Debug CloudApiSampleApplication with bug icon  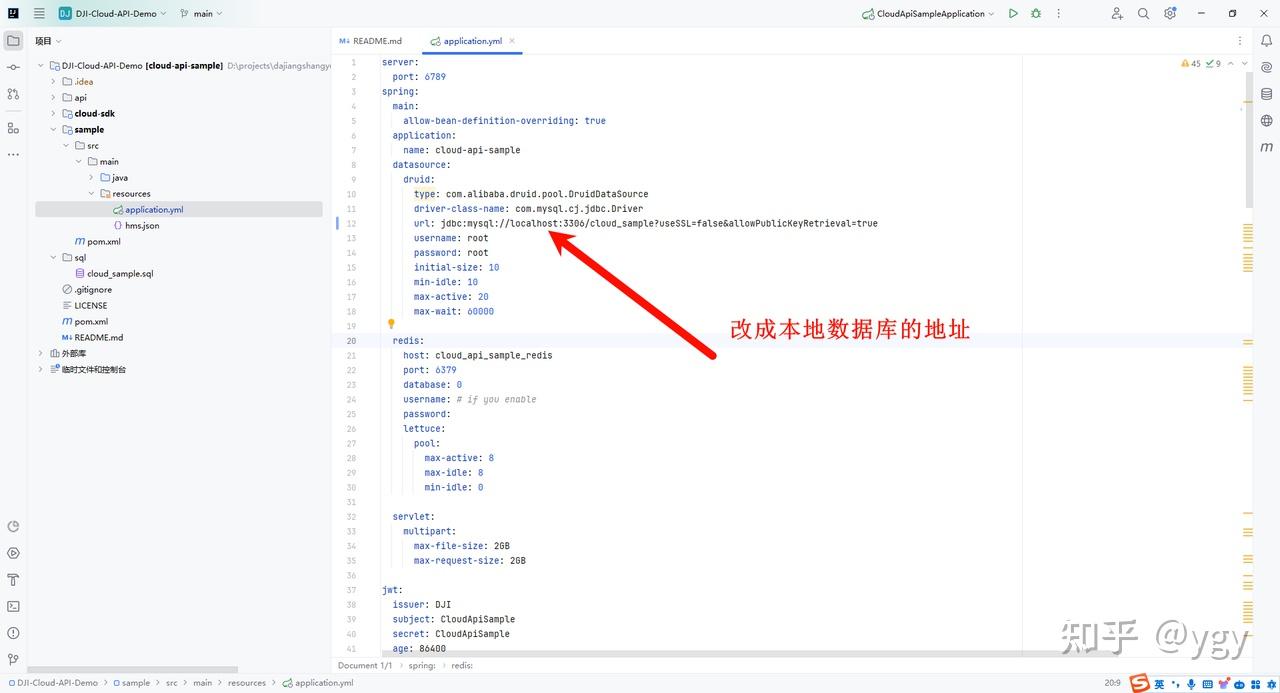click(1036, 13)
